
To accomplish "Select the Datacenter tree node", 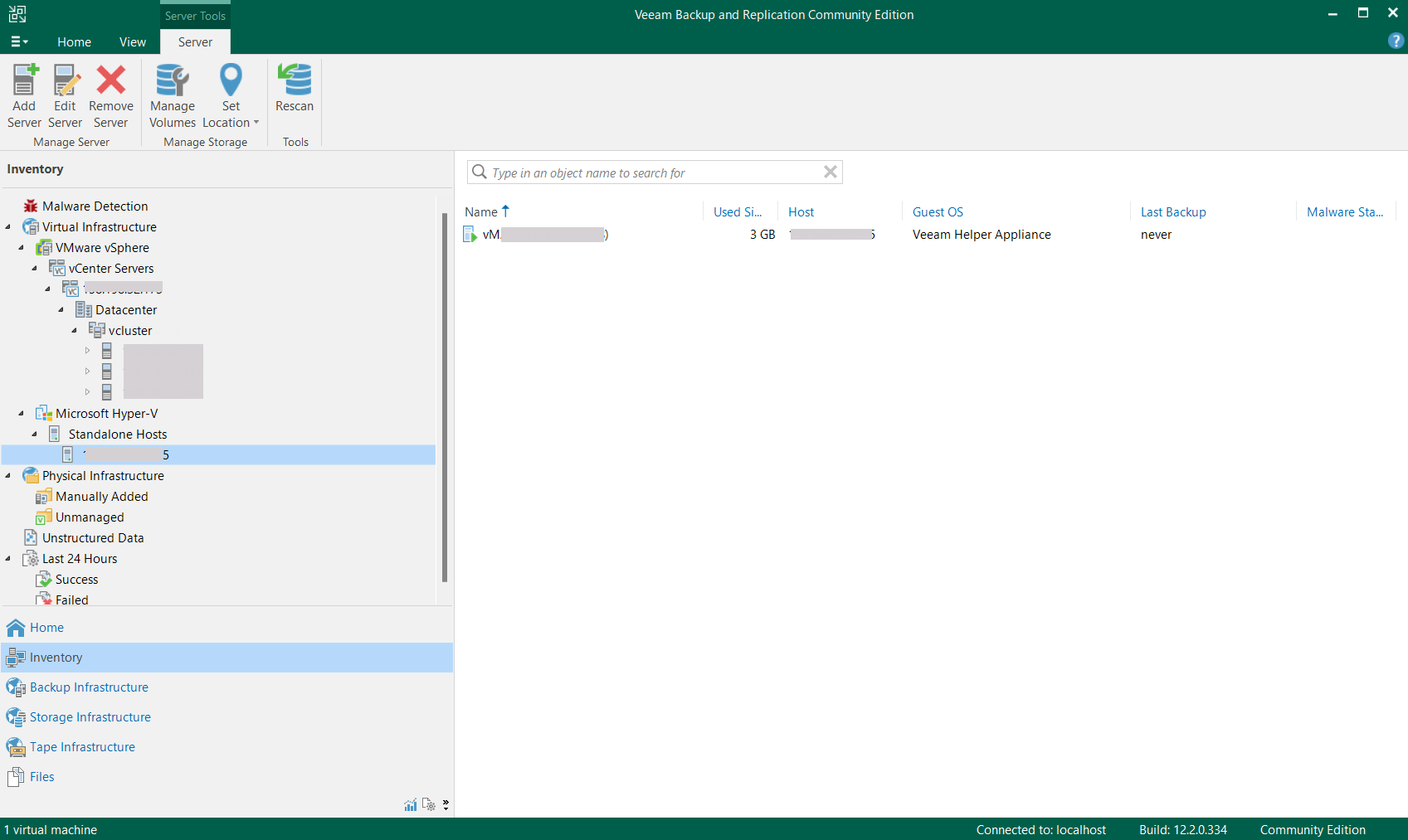I will 125,310.
